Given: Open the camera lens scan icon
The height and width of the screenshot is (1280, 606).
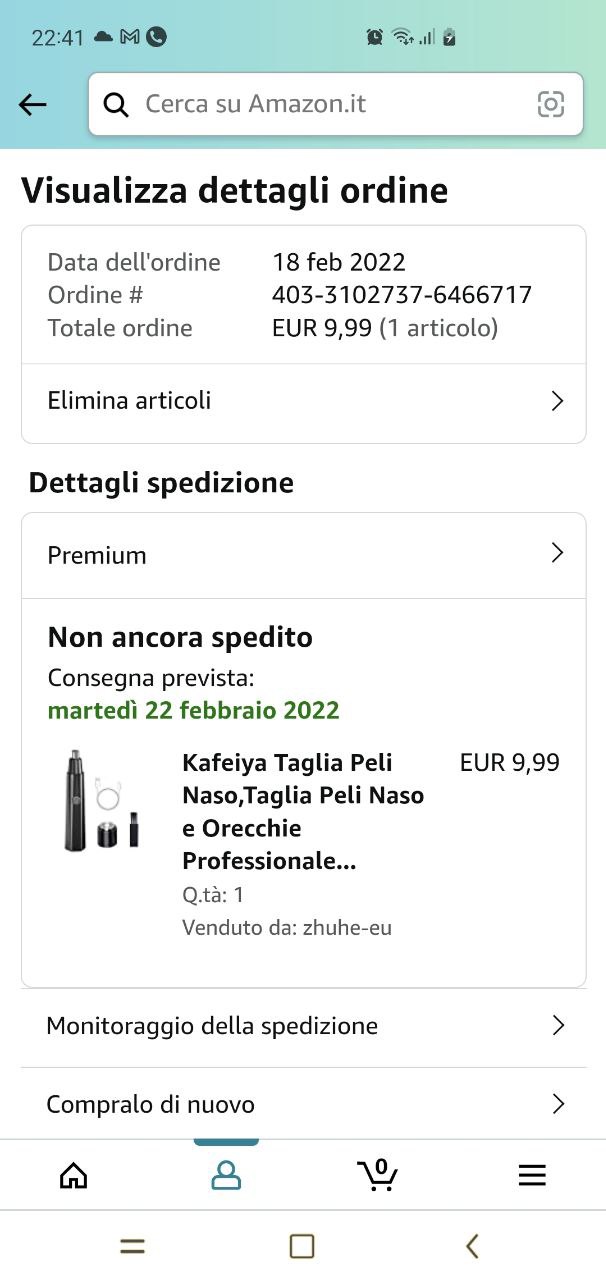Looking at the screenshot, I should [x=550, y=104].
